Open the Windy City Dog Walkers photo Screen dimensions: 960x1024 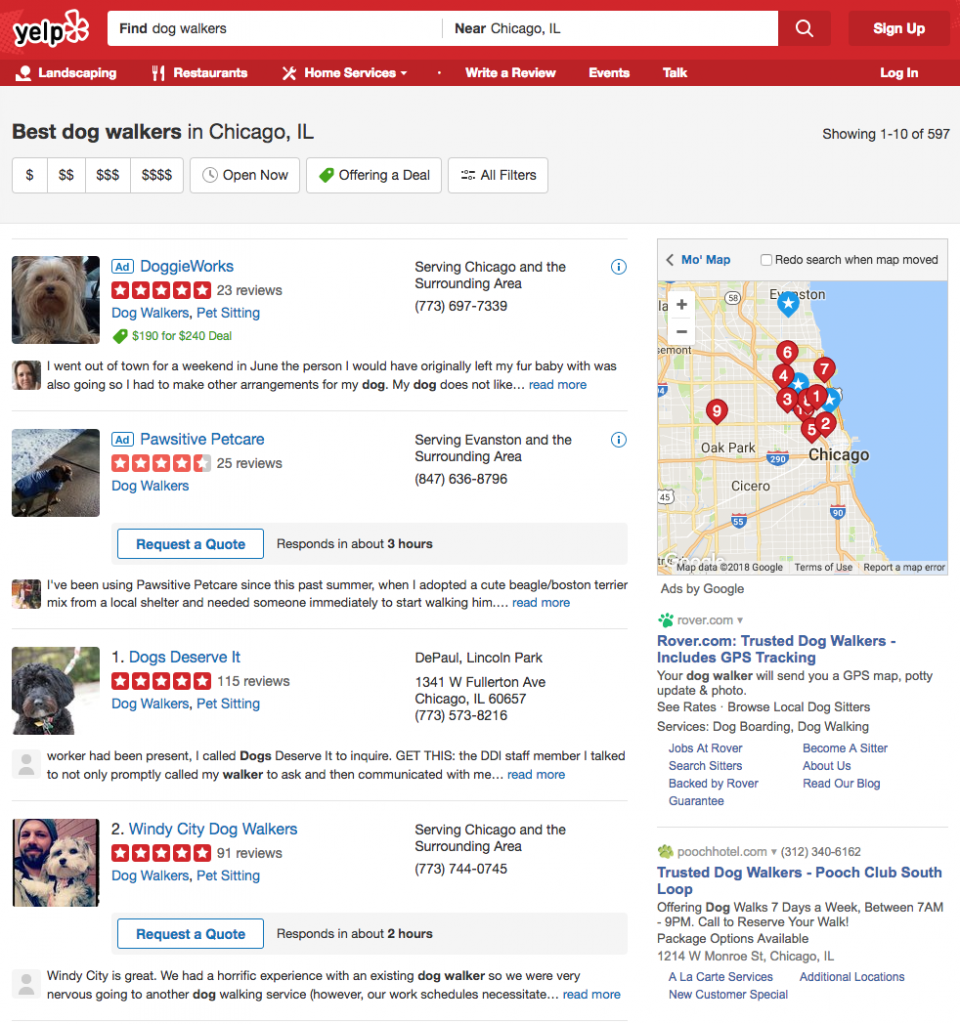click(56, 863)
